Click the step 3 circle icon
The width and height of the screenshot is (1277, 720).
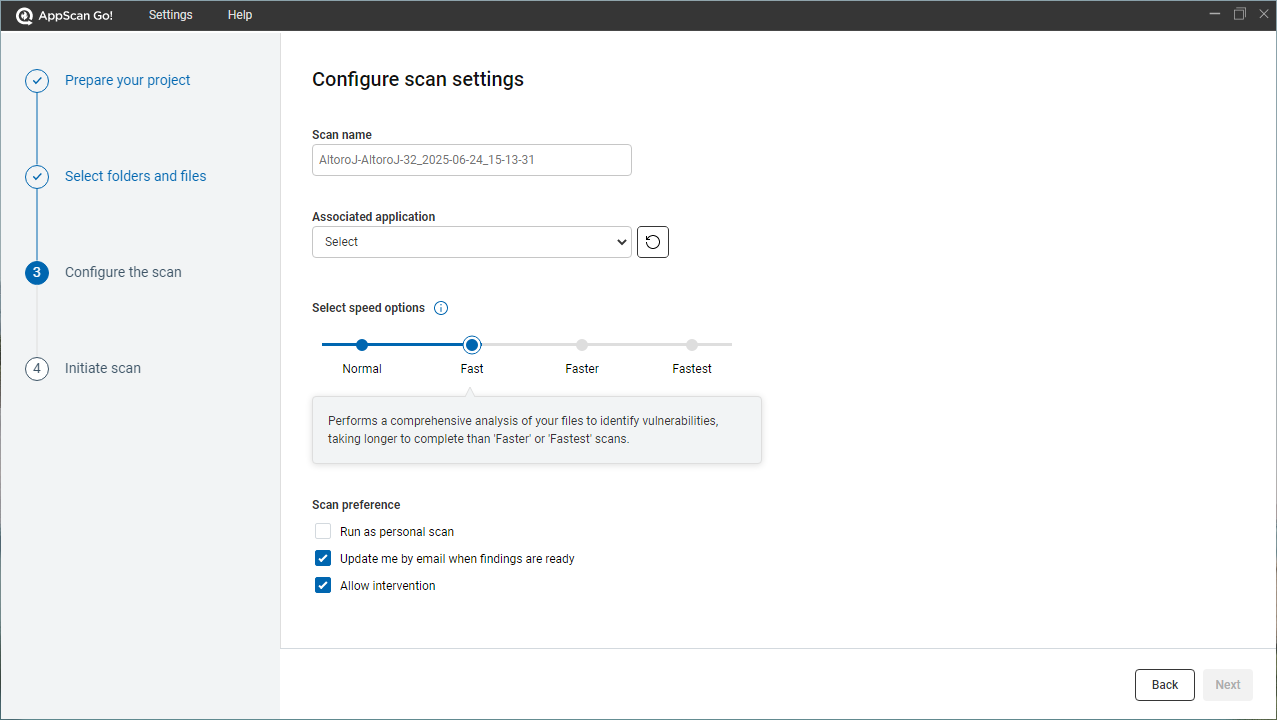click(x=37, y=273)
